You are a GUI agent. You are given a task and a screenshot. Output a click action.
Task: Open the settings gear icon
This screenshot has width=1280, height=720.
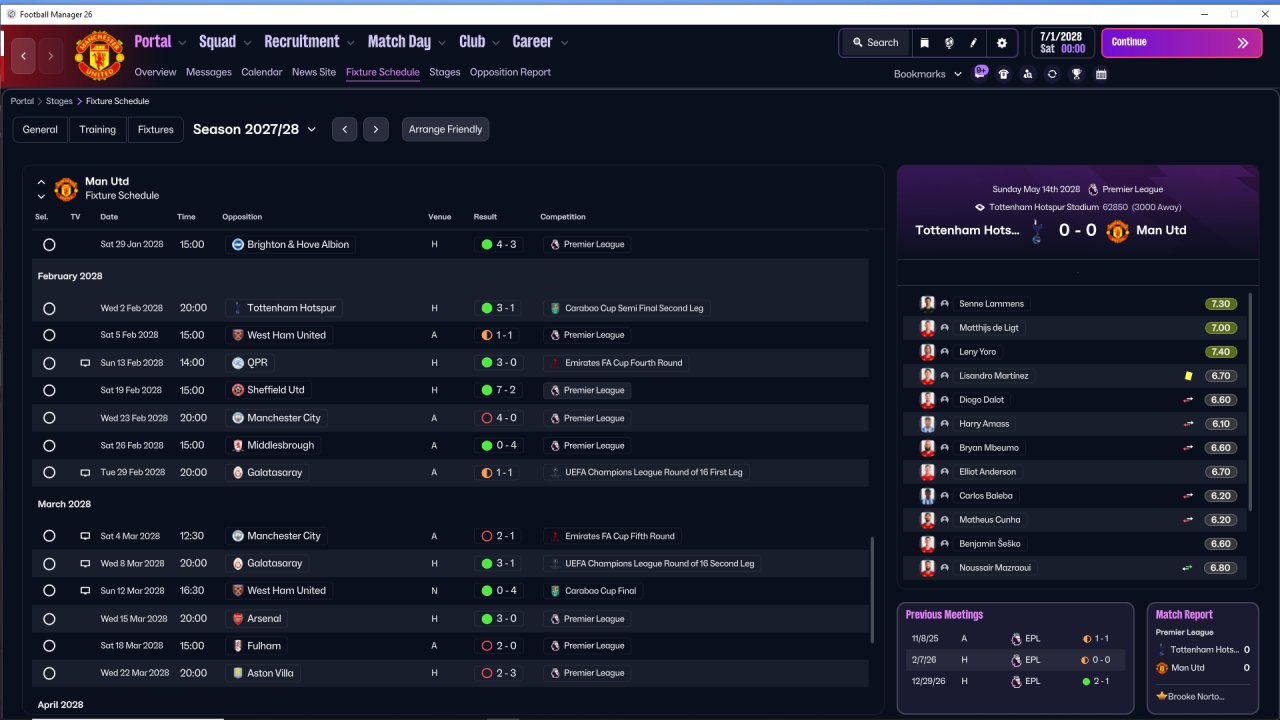1002,43
